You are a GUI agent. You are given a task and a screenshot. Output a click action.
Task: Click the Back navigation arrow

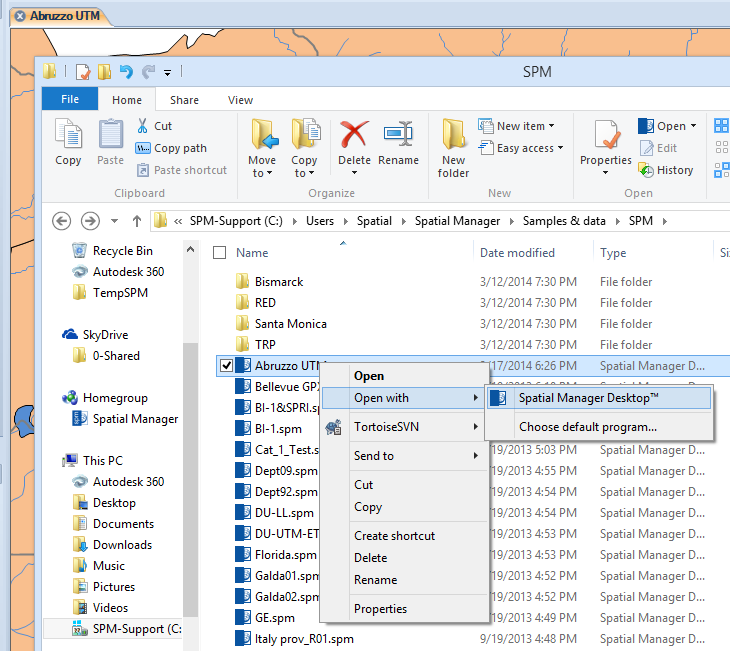[61, 221]
